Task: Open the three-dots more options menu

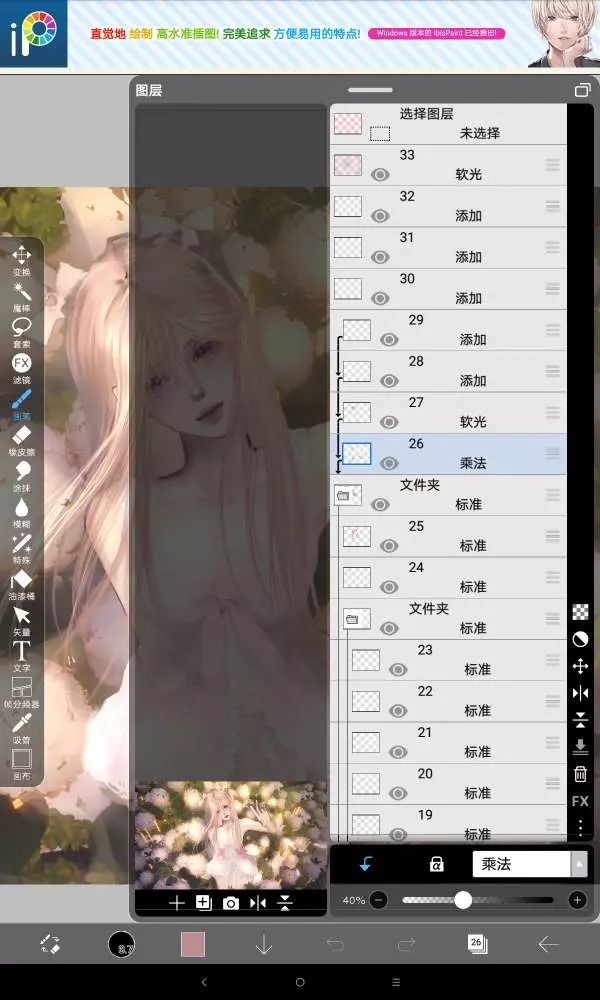Action: 580,828
